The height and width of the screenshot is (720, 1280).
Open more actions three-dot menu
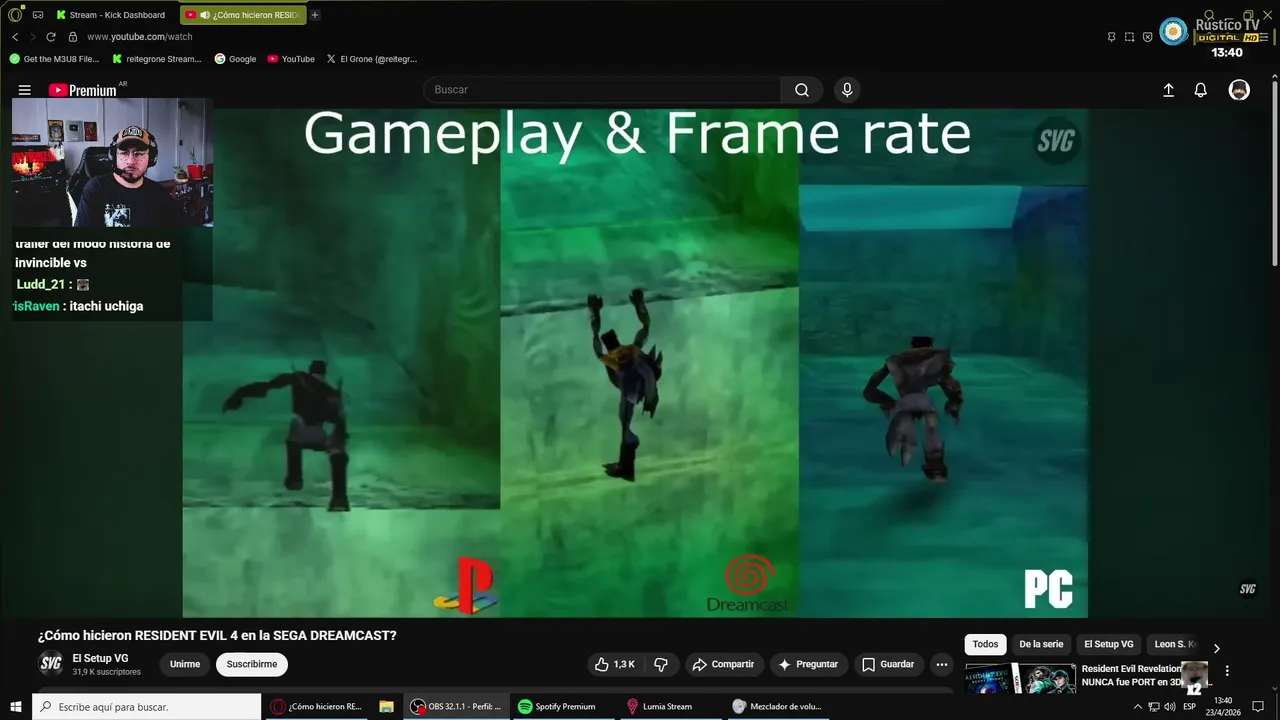point(941,664)
